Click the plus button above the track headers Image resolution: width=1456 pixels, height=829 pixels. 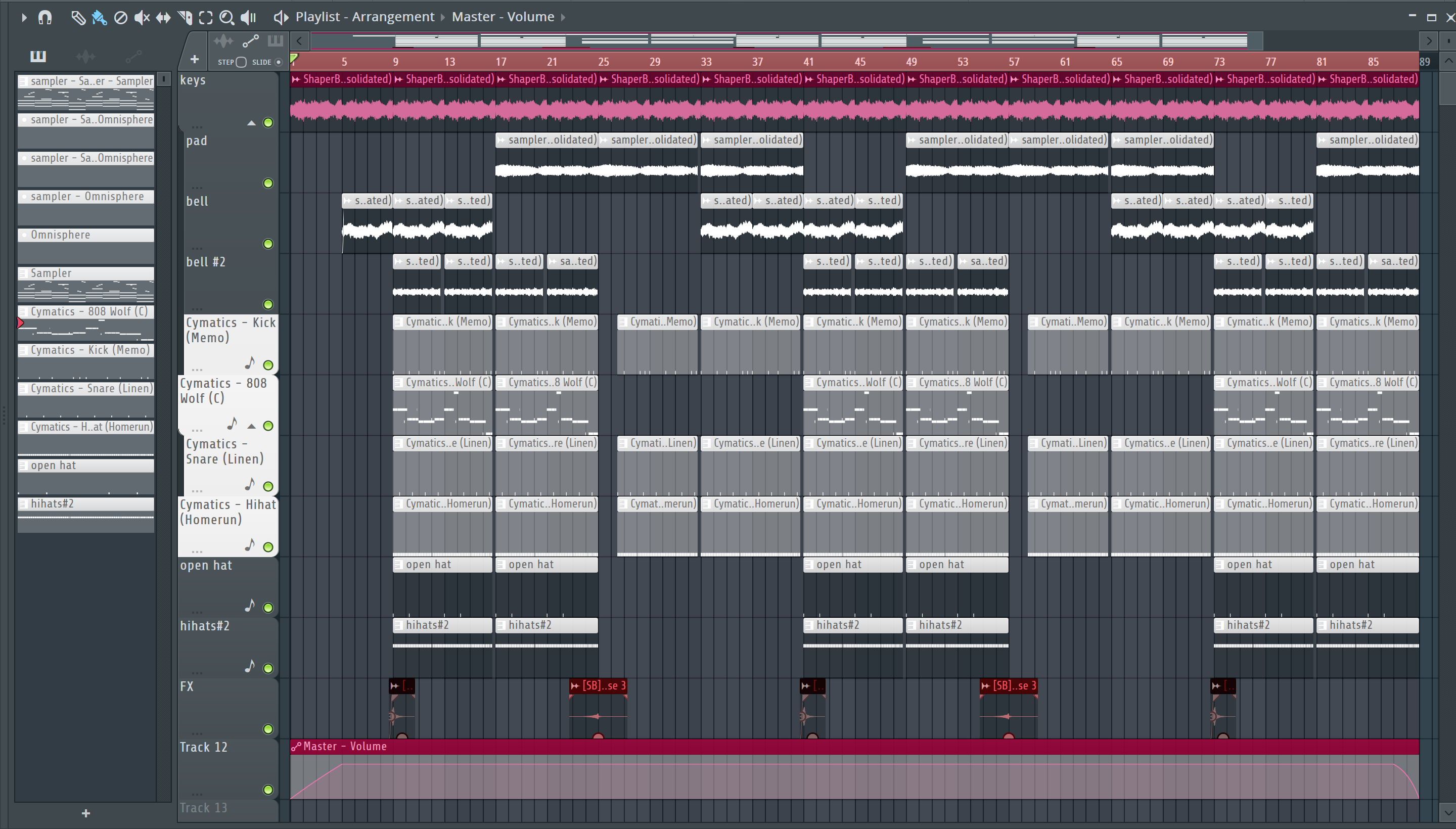pyautogui.click(x=195, y=59)
